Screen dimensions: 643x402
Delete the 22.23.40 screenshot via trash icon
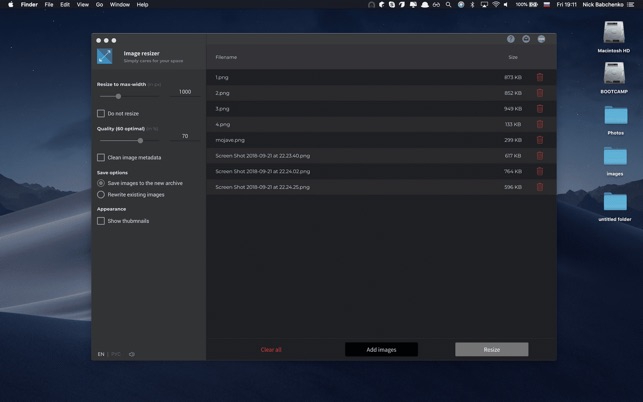coord(540,156)
